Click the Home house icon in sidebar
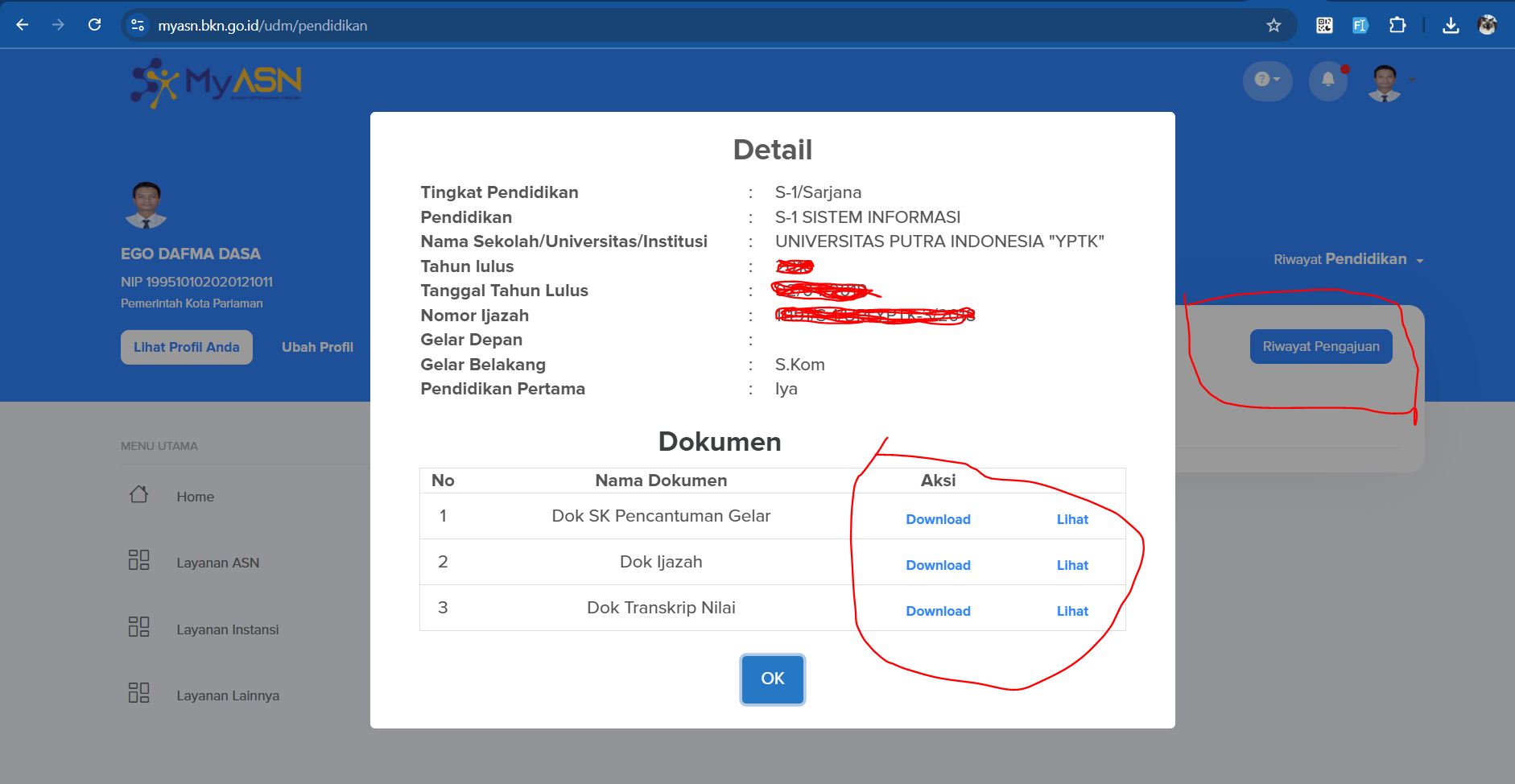Image resolution: width=1515 pixels, height=784 pixels. pos(138,494)
